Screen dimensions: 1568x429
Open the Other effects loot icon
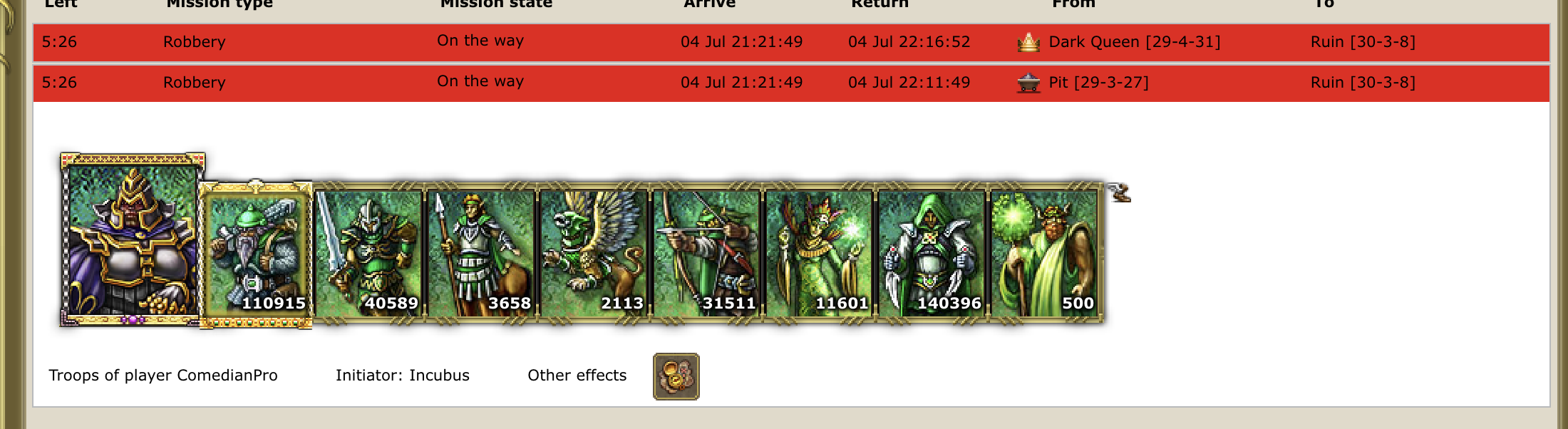[x=676, y=376]
